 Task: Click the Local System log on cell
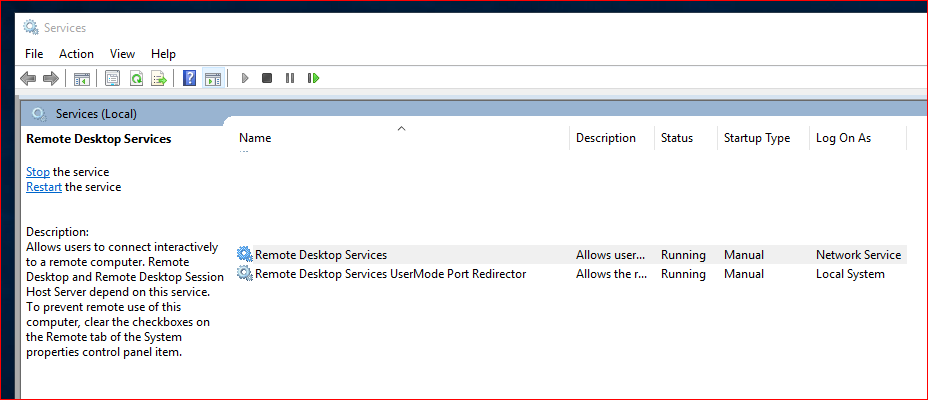(x=850, y=274)
